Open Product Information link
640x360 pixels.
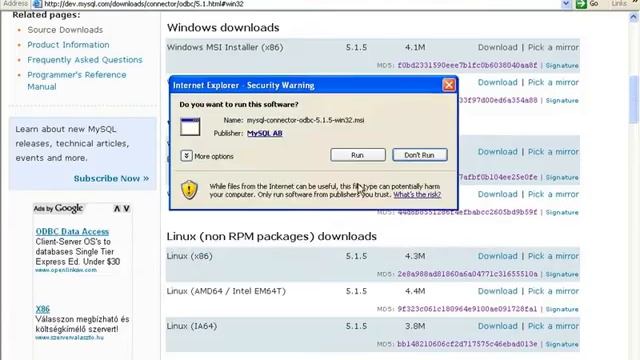pyautogui.click(x=68, y=45)
